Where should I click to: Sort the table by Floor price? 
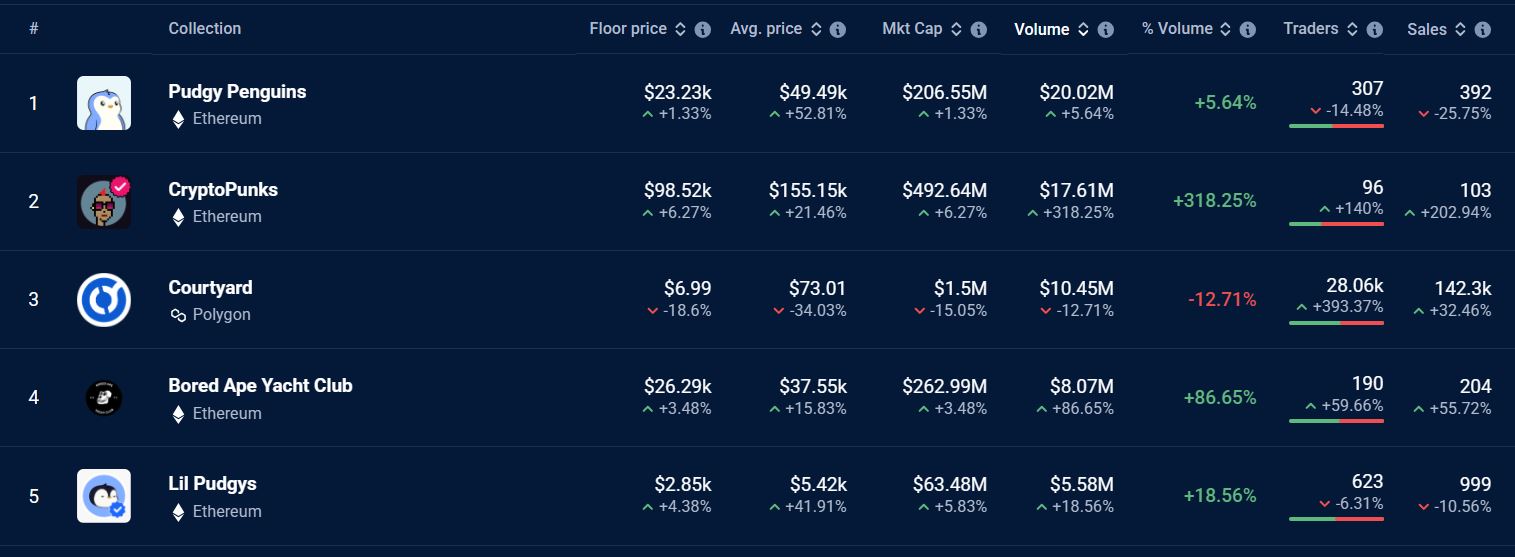[x=680, y=30]
